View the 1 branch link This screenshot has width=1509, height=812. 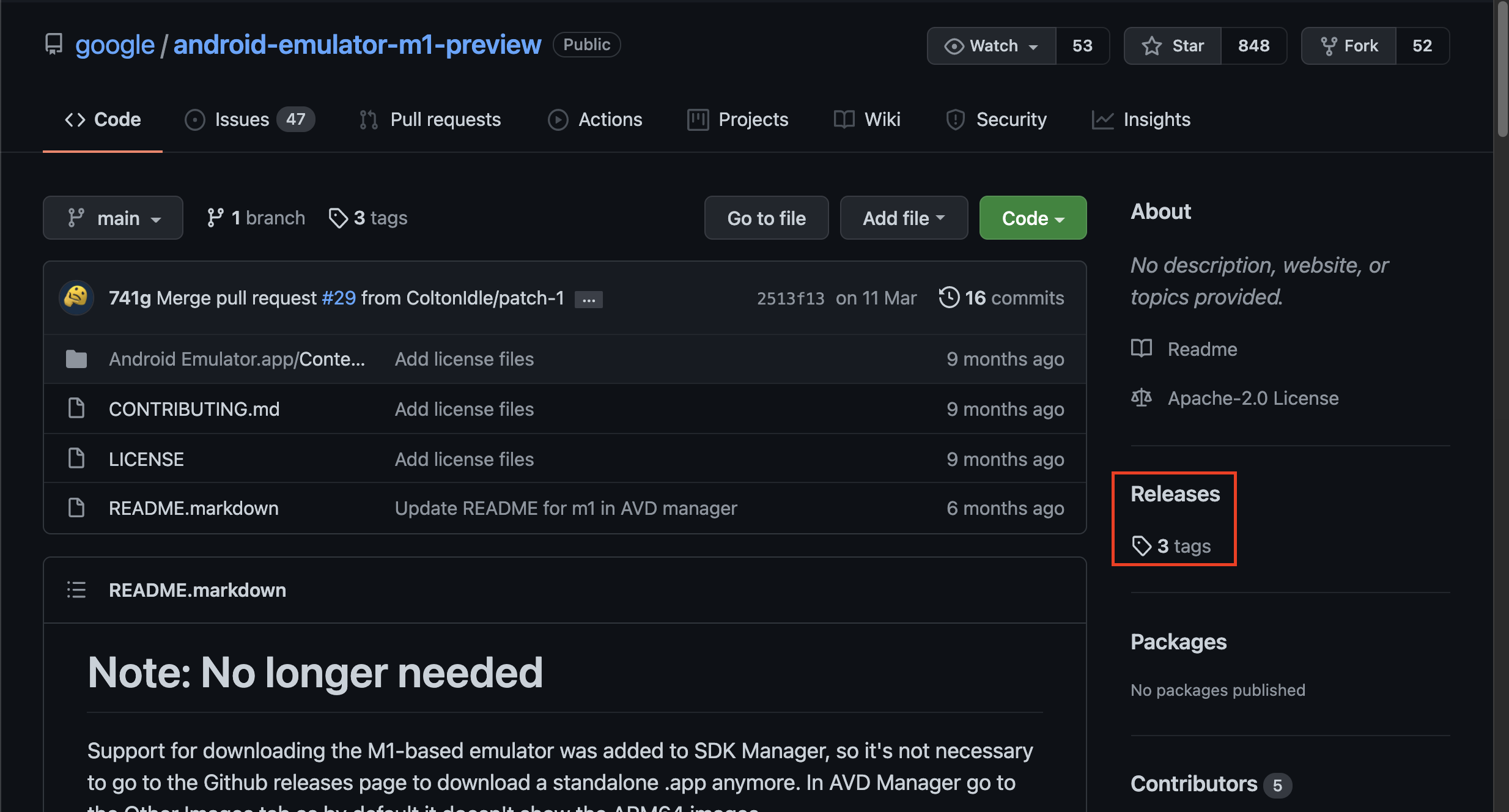(256, 218)
